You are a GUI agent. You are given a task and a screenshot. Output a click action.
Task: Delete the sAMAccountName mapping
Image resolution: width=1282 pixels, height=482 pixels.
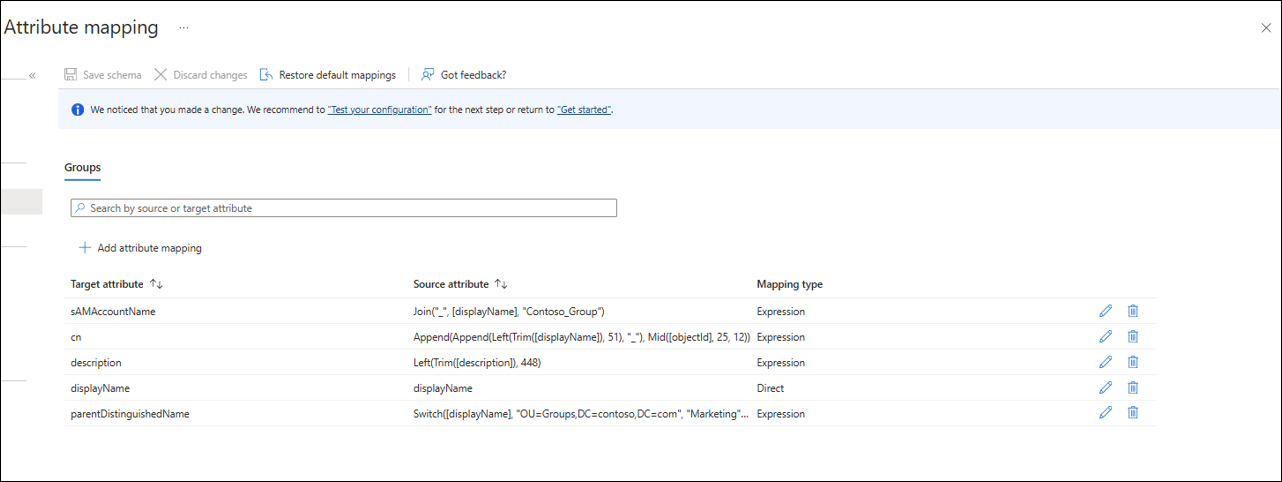click(1133, 311)
